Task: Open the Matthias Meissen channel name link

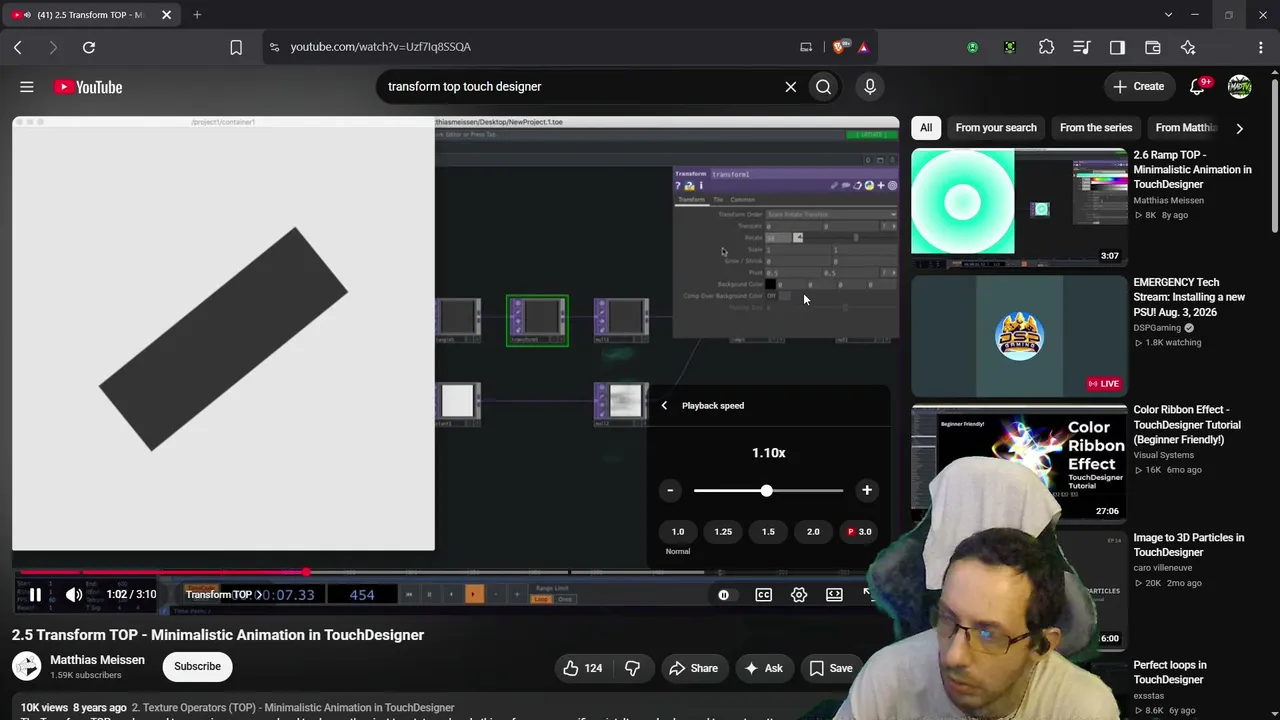Action: click(97, 660)
